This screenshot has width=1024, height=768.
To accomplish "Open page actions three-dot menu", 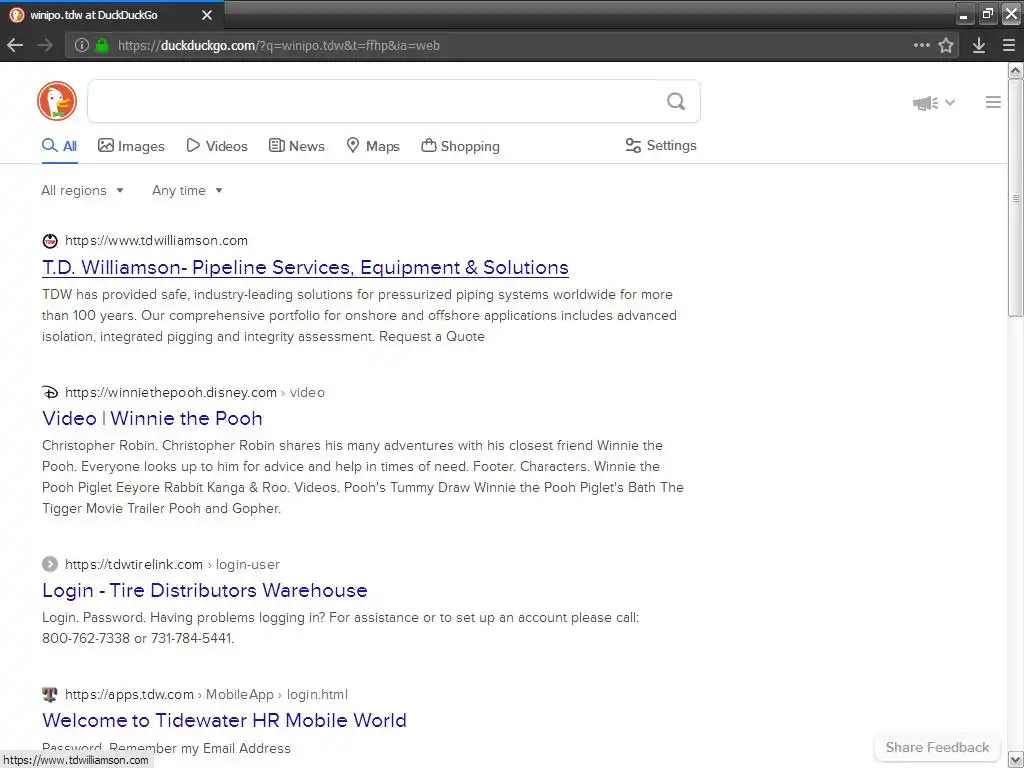I will point(921,45).
